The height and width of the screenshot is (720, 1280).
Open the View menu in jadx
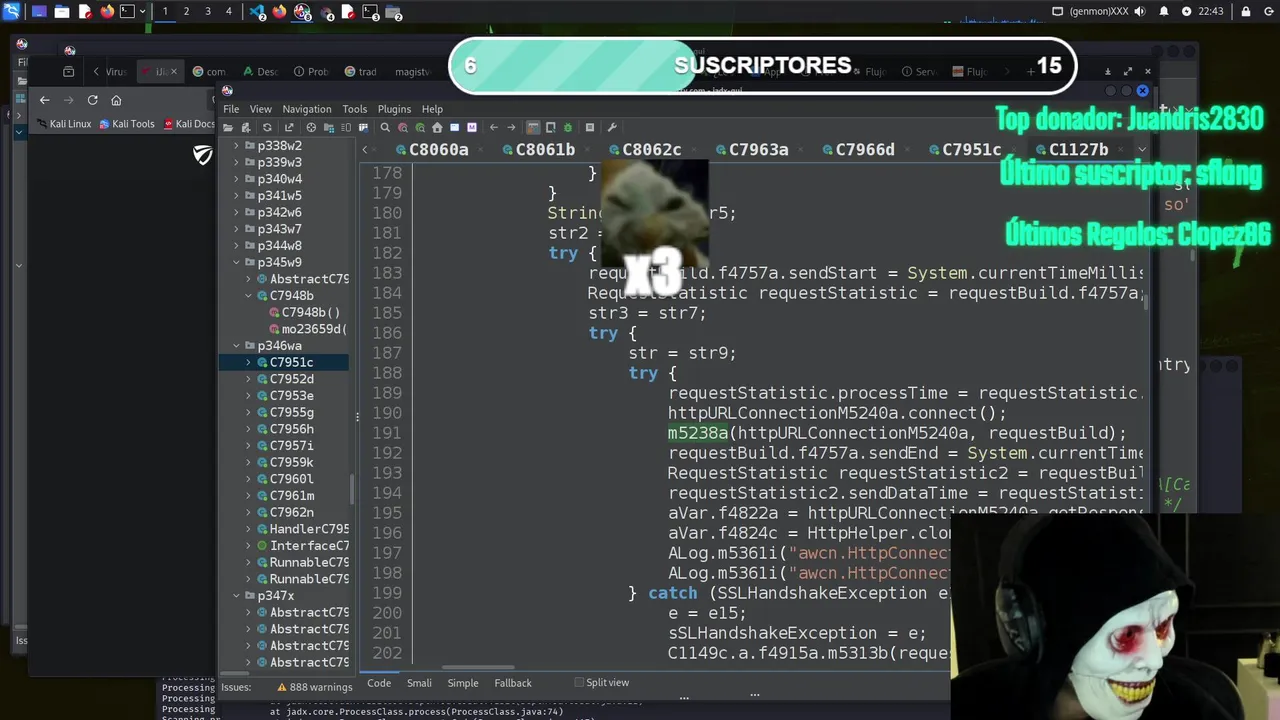pyautogui.click(x=260, y=109)
